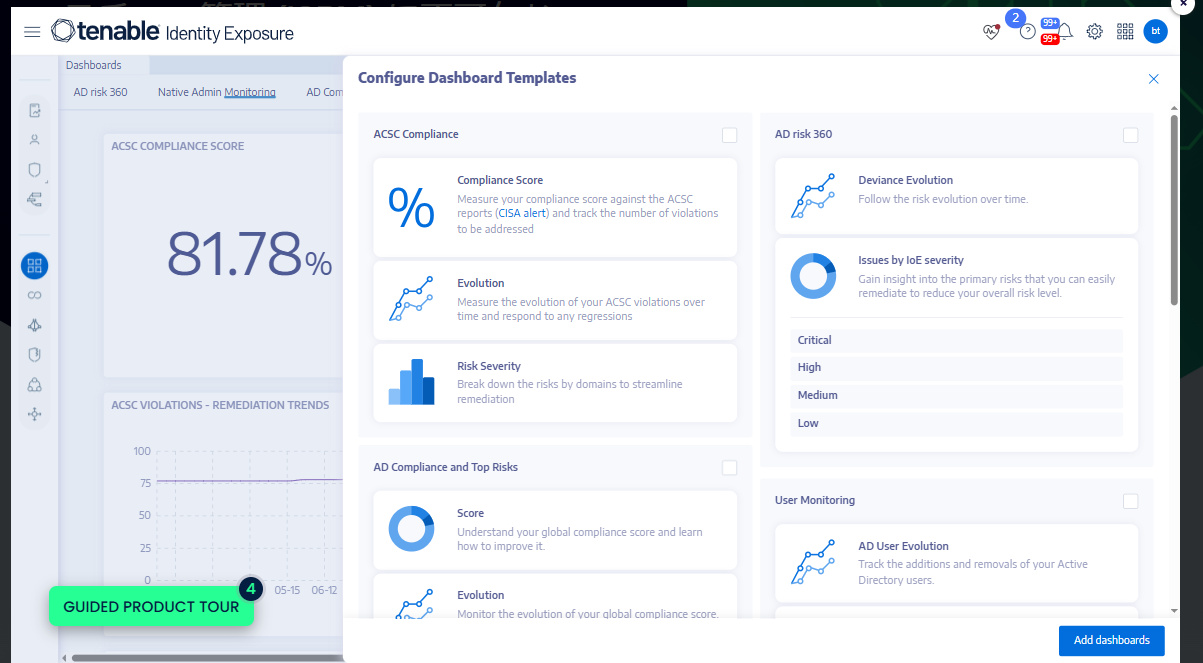Screen dimensions: 1203x663
Task: Click the Deviance Evolution widget title
Action: pyautogui.click(x=905, y=181)
